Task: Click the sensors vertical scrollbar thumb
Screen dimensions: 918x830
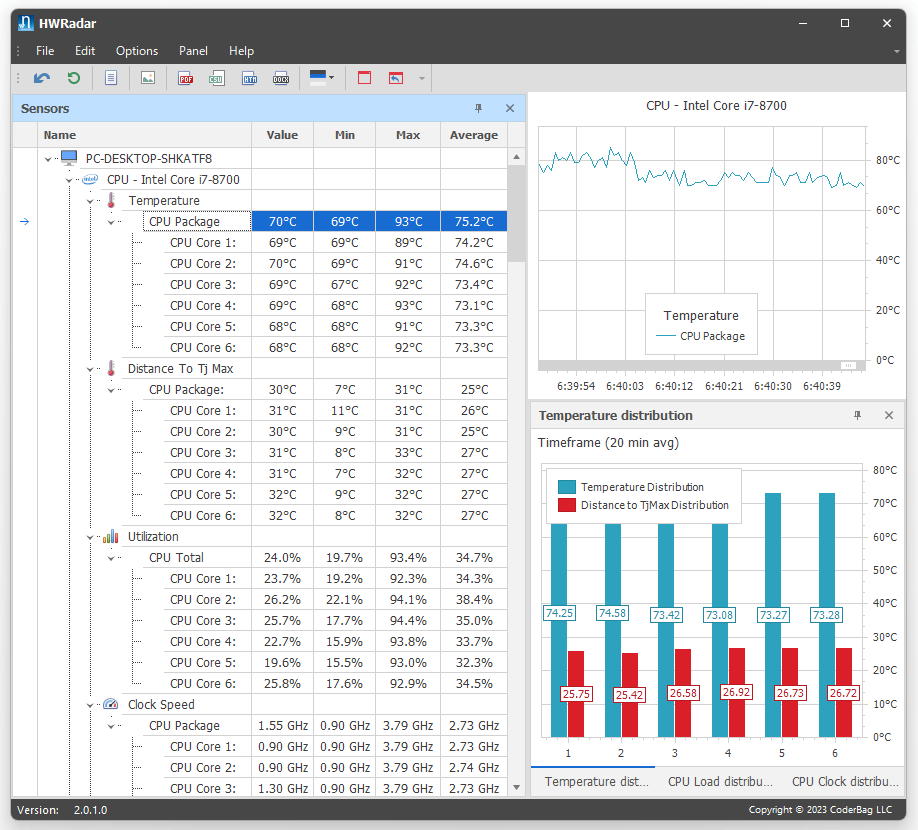Action: [516, 214]
